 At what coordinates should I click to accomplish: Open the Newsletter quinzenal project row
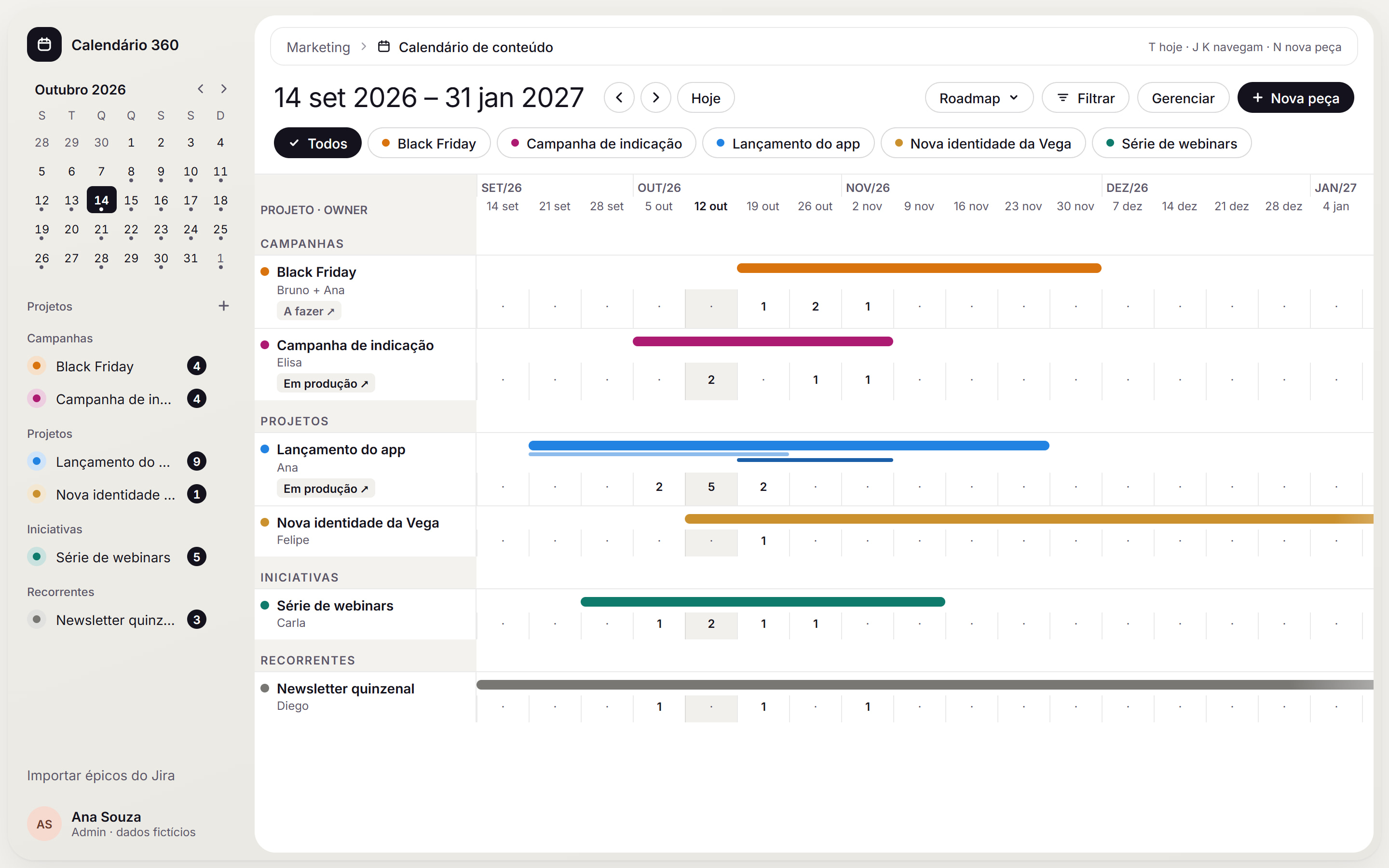click(365, 697)
